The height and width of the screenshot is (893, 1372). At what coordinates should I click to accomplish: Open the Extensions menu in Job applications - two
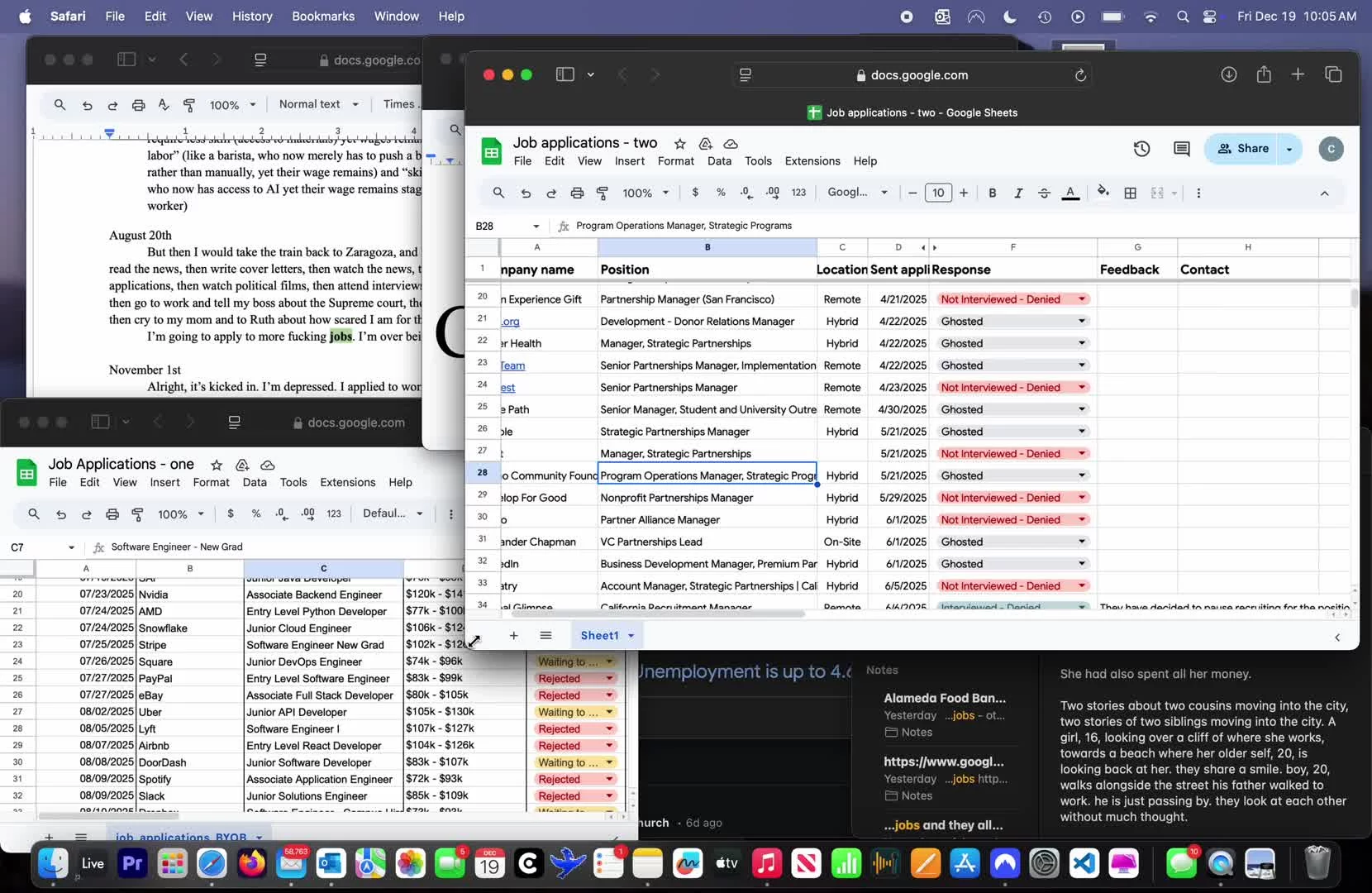812,161
